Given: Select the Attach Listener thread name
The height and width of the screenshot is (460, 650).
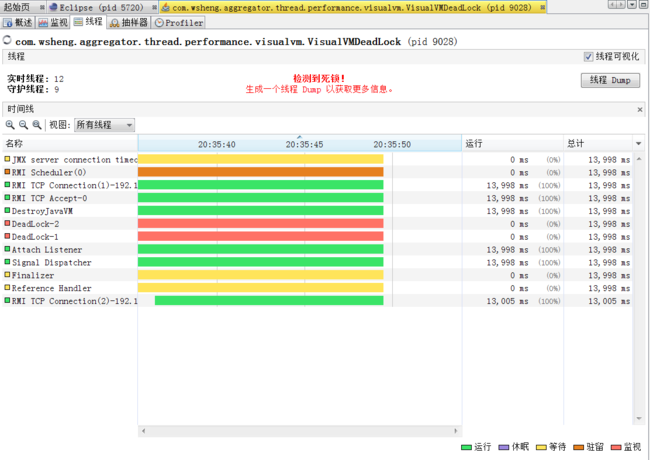Looking at the screenshot, I should point(47,249).
